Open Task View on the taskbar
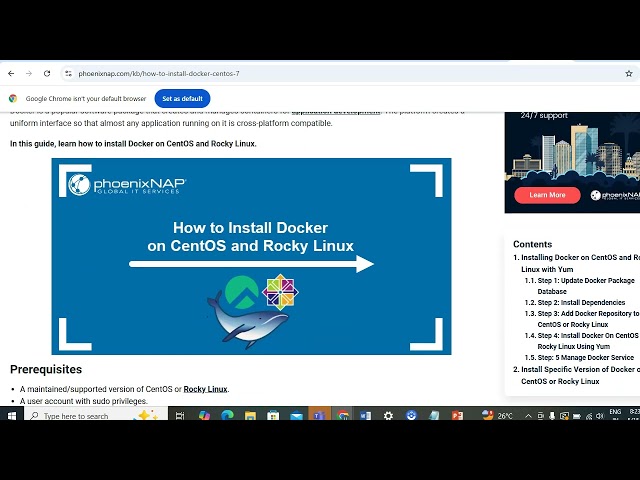640x480 pixels. click(180, 415)
